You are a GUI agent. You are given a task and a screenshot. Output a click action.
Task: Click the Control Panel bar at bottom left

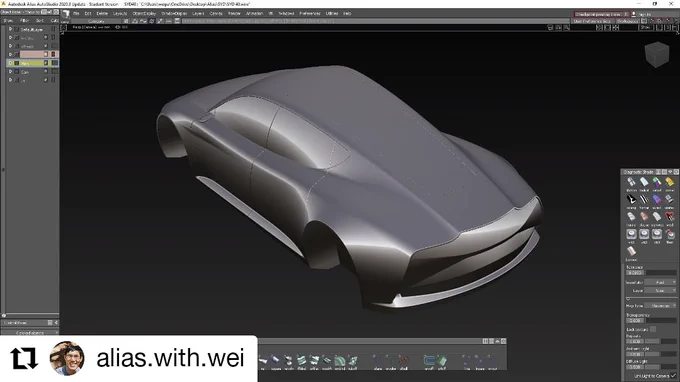pyautogui.click(x=30, y=323)
